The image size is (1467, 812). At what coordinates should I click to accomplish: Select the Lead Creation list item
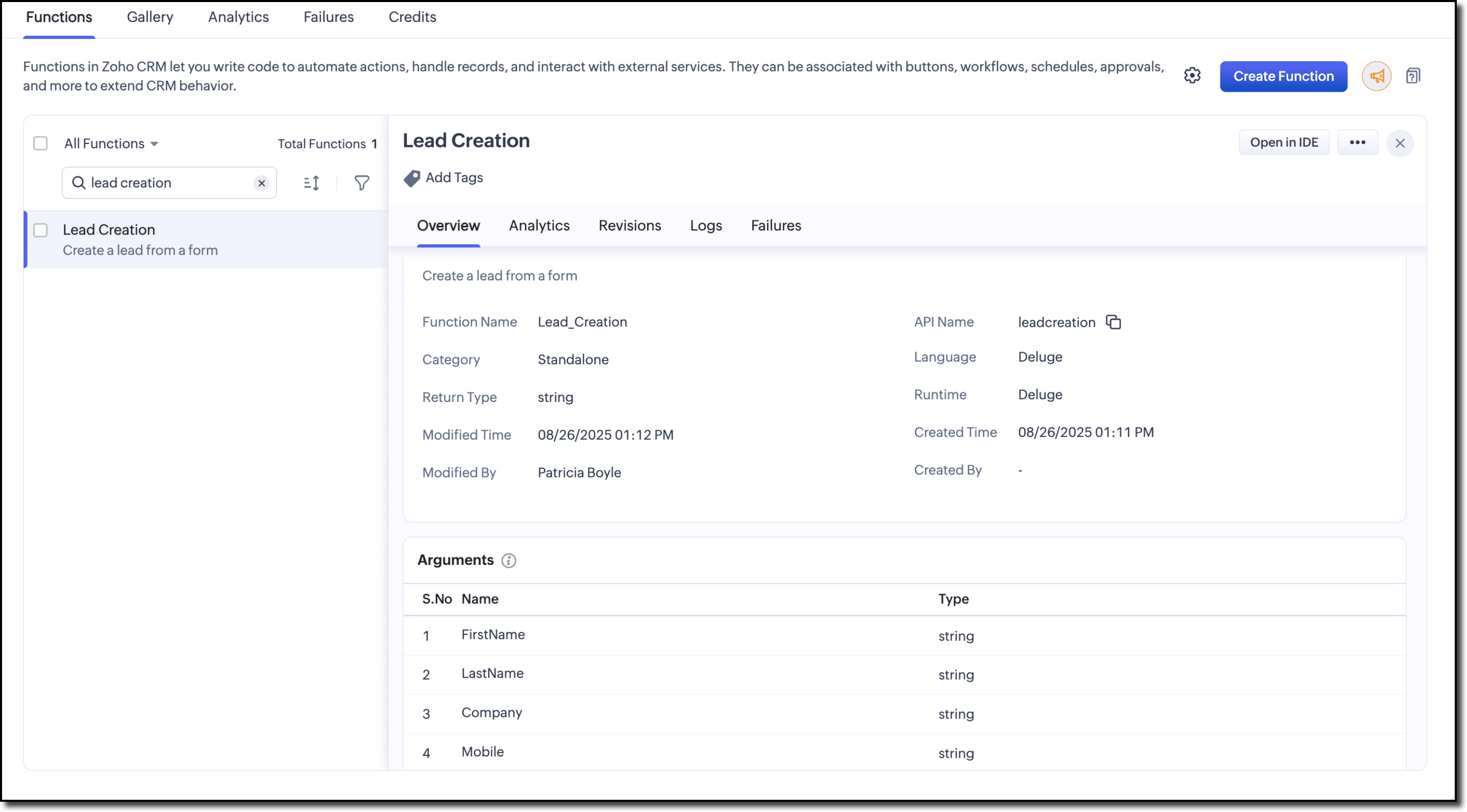(x=206, y=240)
